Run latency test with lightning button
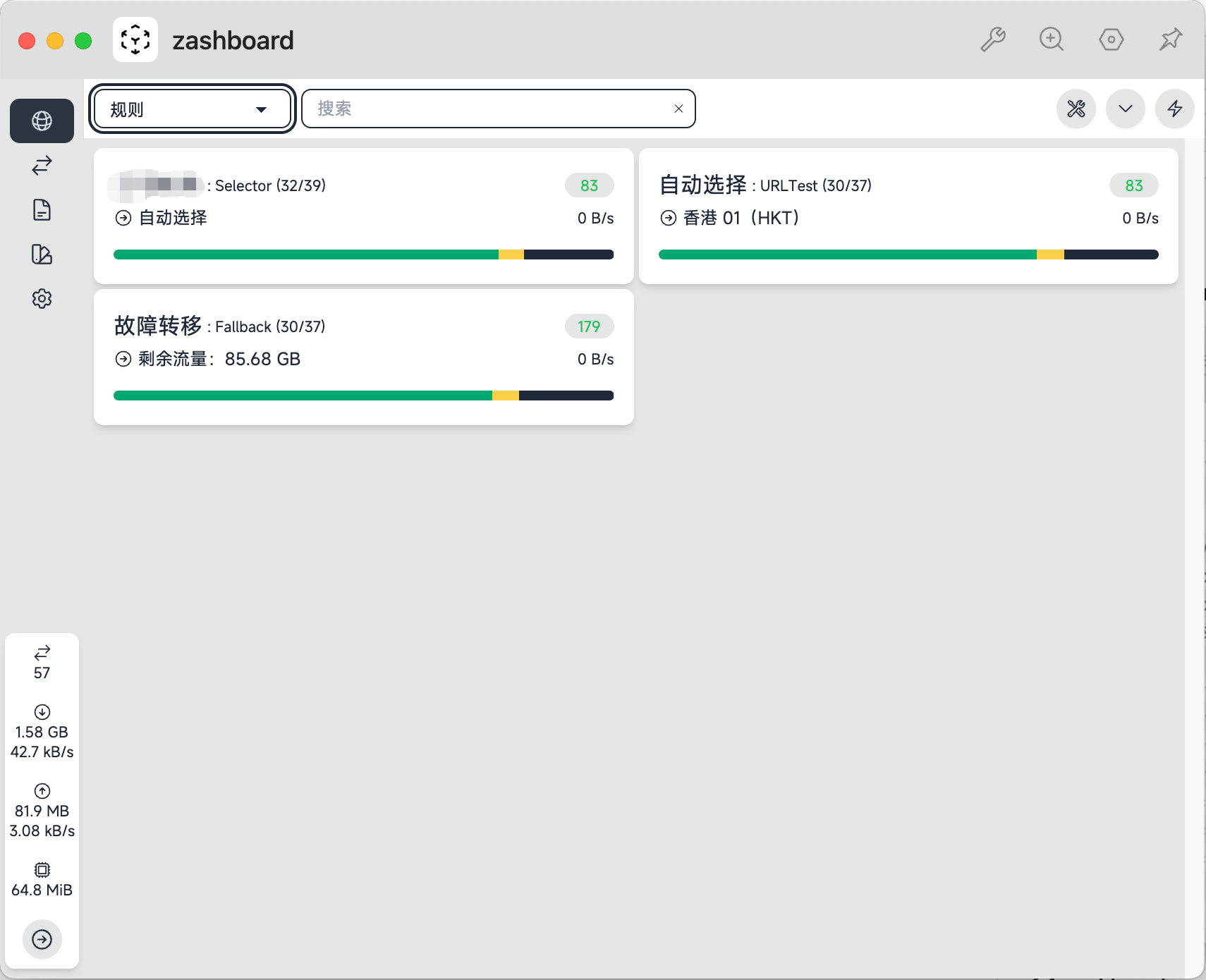 point(1175,109)
